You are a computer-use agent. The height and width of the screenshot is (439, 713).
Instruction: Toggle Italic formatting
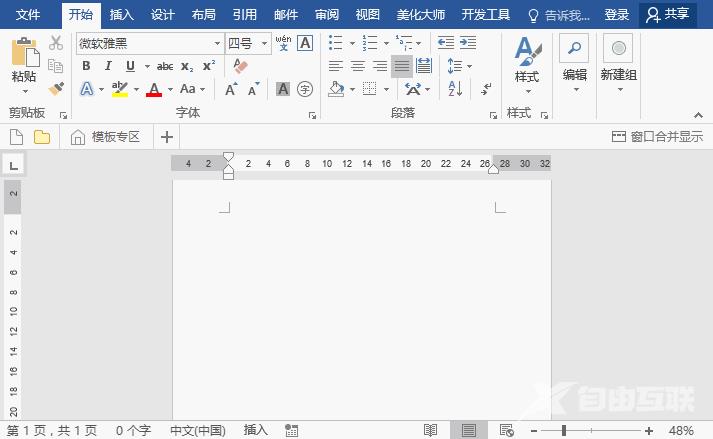108,66
